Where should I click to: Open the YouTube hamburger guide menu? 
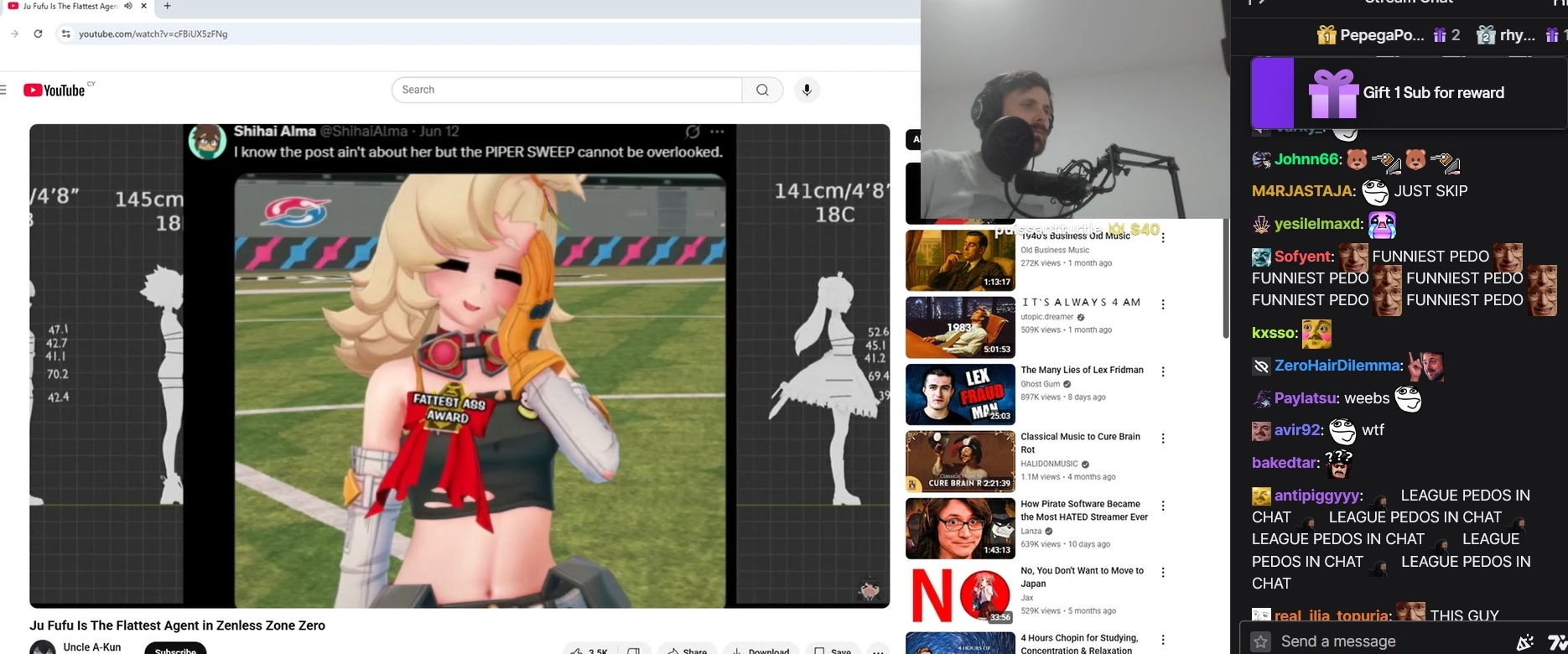[3, 90]
